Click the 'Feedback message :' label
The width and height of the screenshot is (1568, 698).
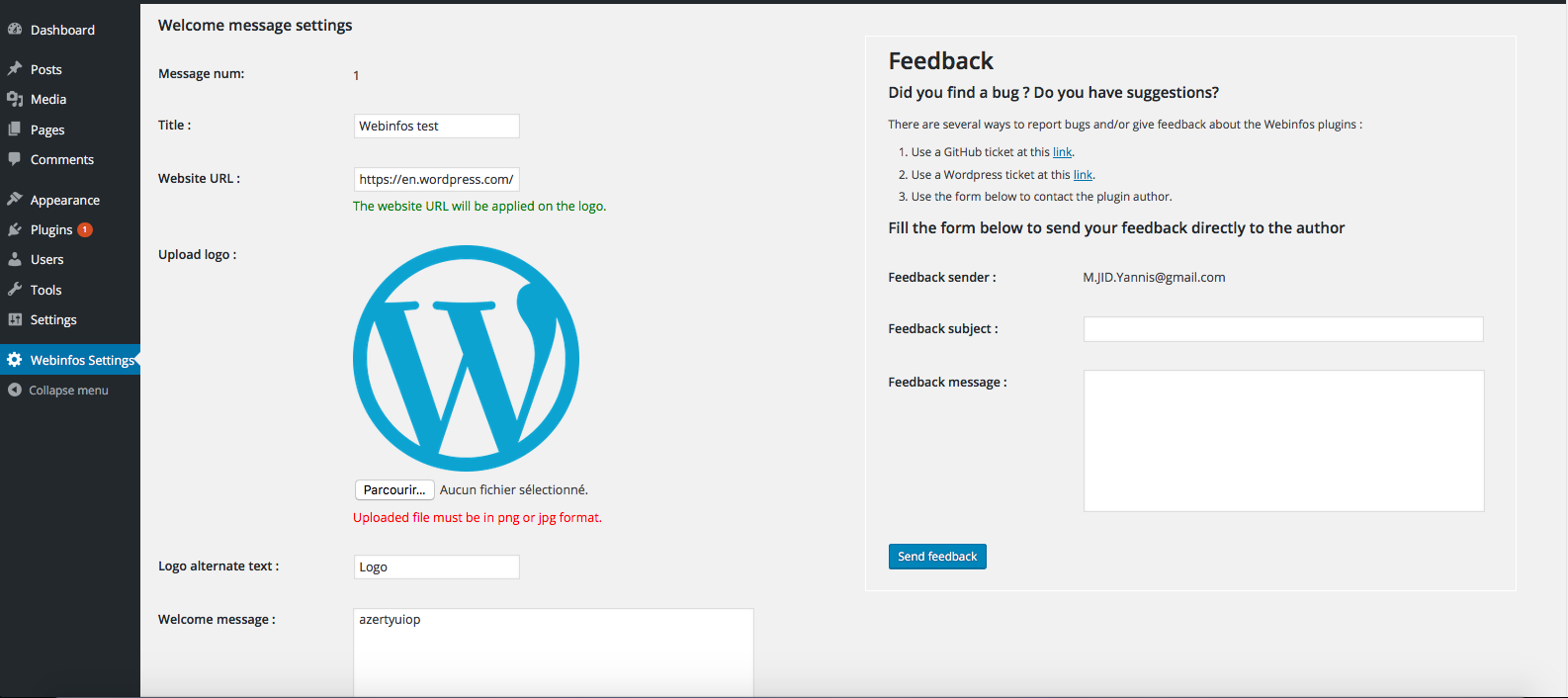click(x=947, y=383)
